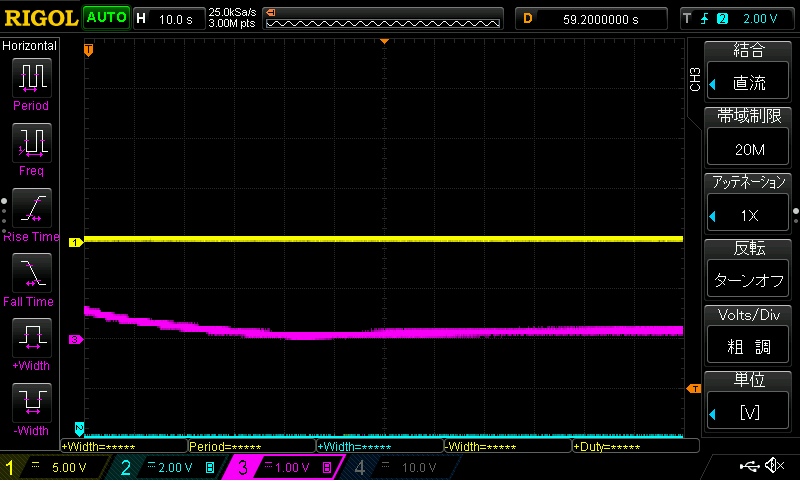Click the channel 2 bandwidth limit B icon

click(x=210, y=467)
